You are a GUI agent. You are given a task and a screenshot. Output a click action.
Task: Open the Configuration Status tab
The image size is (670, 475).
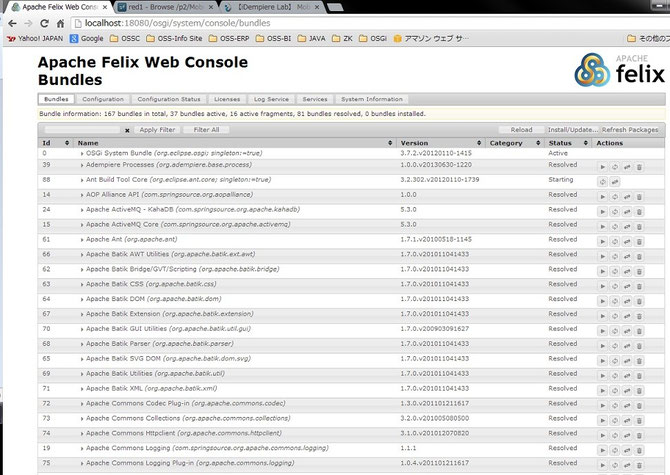pyautogui.click(x=169, y=99)
